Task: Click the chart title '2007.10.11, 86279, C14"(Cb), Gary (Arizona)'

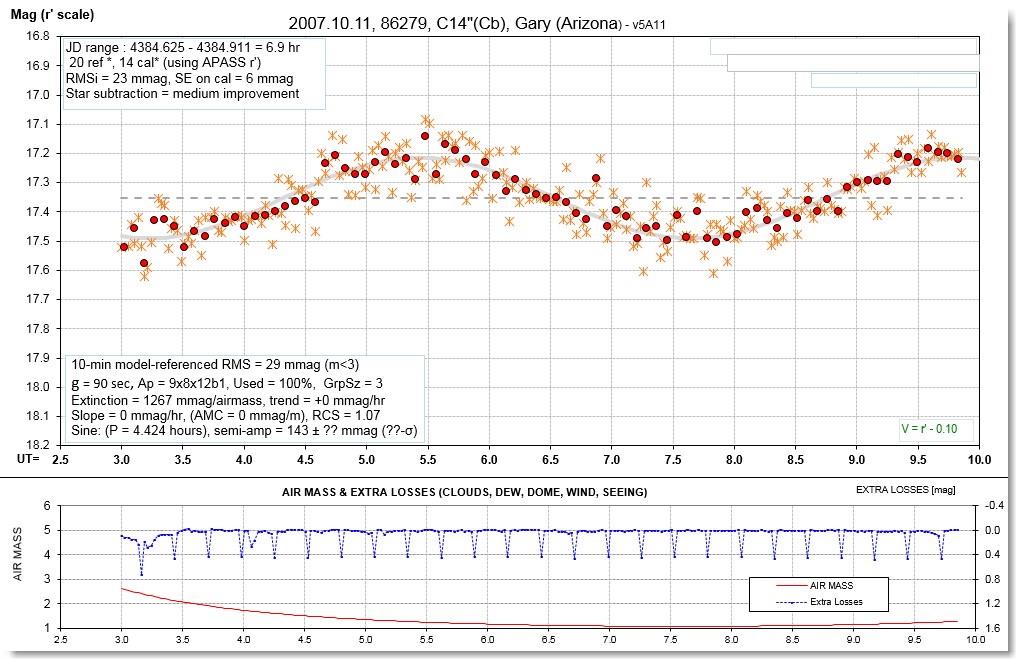Action: (454, 23)
